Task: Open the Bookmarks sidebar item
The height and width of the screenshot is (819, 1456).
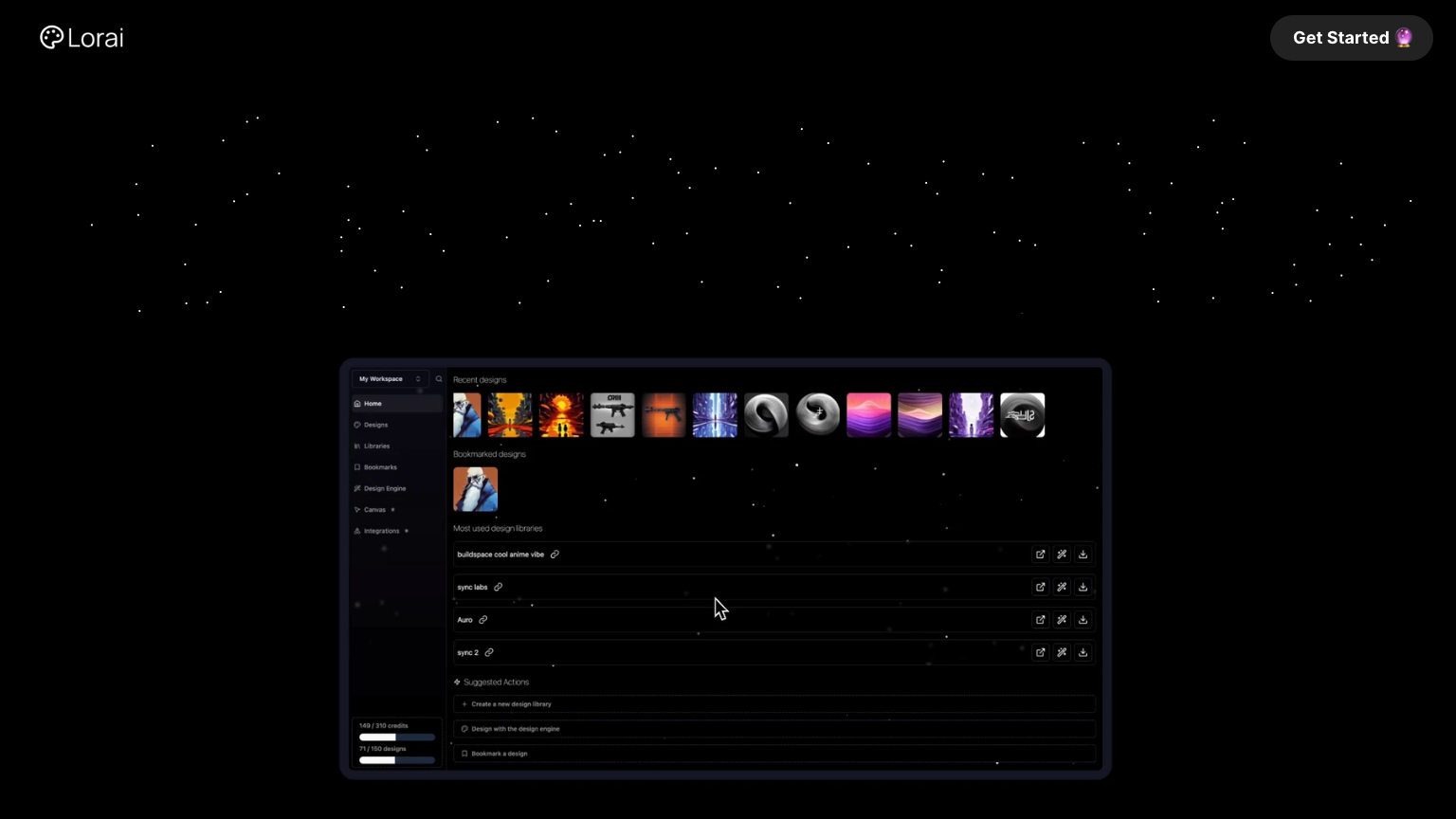Action: (x=379, y=467)
